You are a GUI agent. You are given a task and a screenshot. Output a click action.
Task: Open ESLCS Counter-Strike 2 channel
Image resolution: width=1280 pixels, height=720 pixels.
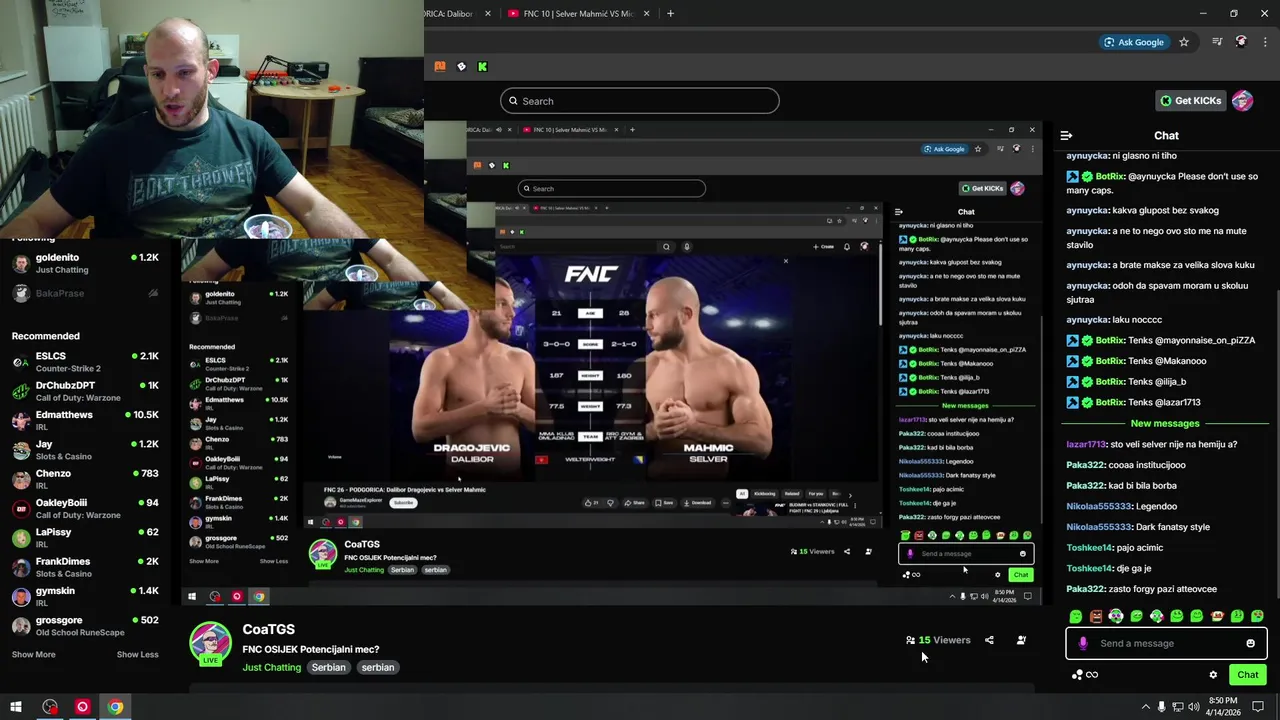85,362
